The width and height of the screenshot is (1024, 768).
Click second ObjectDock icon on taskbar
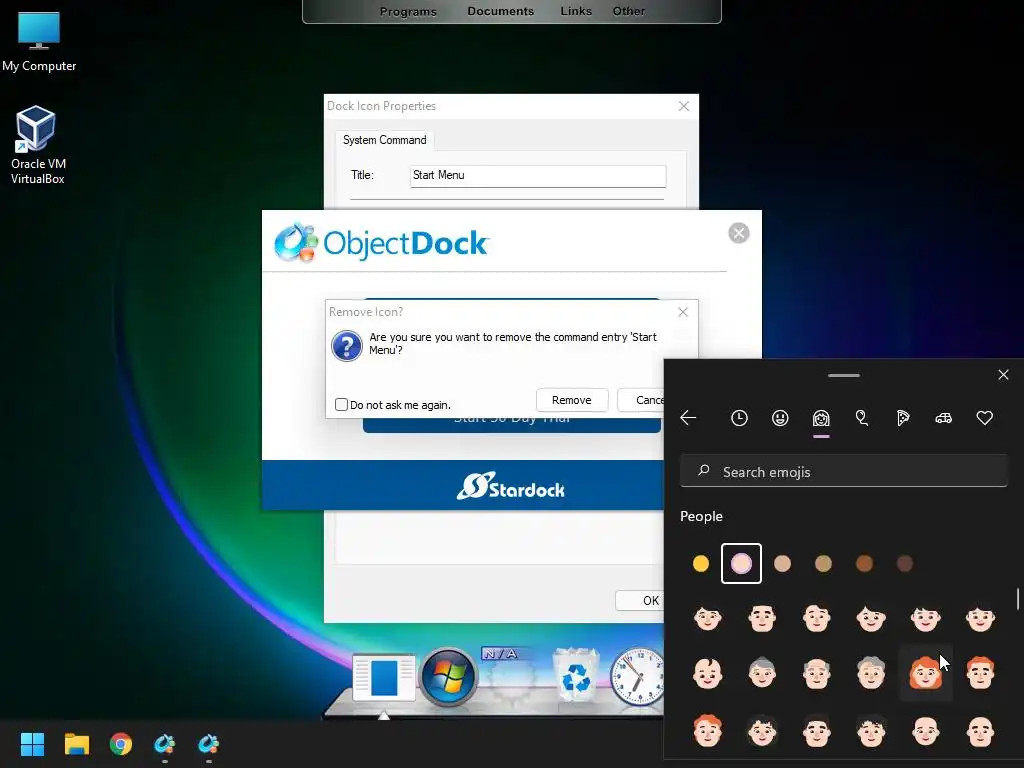[208, 744]
